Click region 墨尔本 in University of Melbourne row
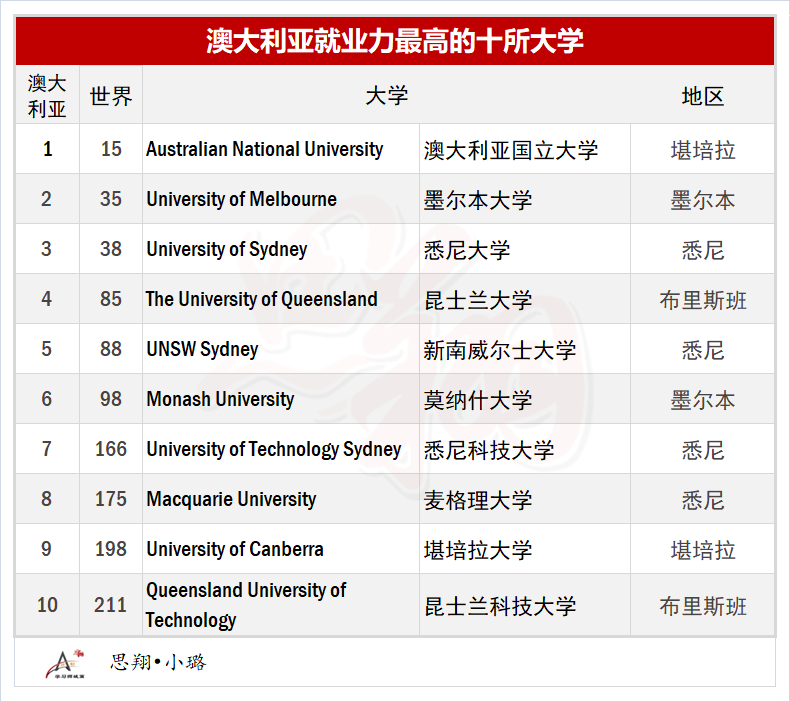The height and width of the screenshot is (702, 790). [702, 200]
